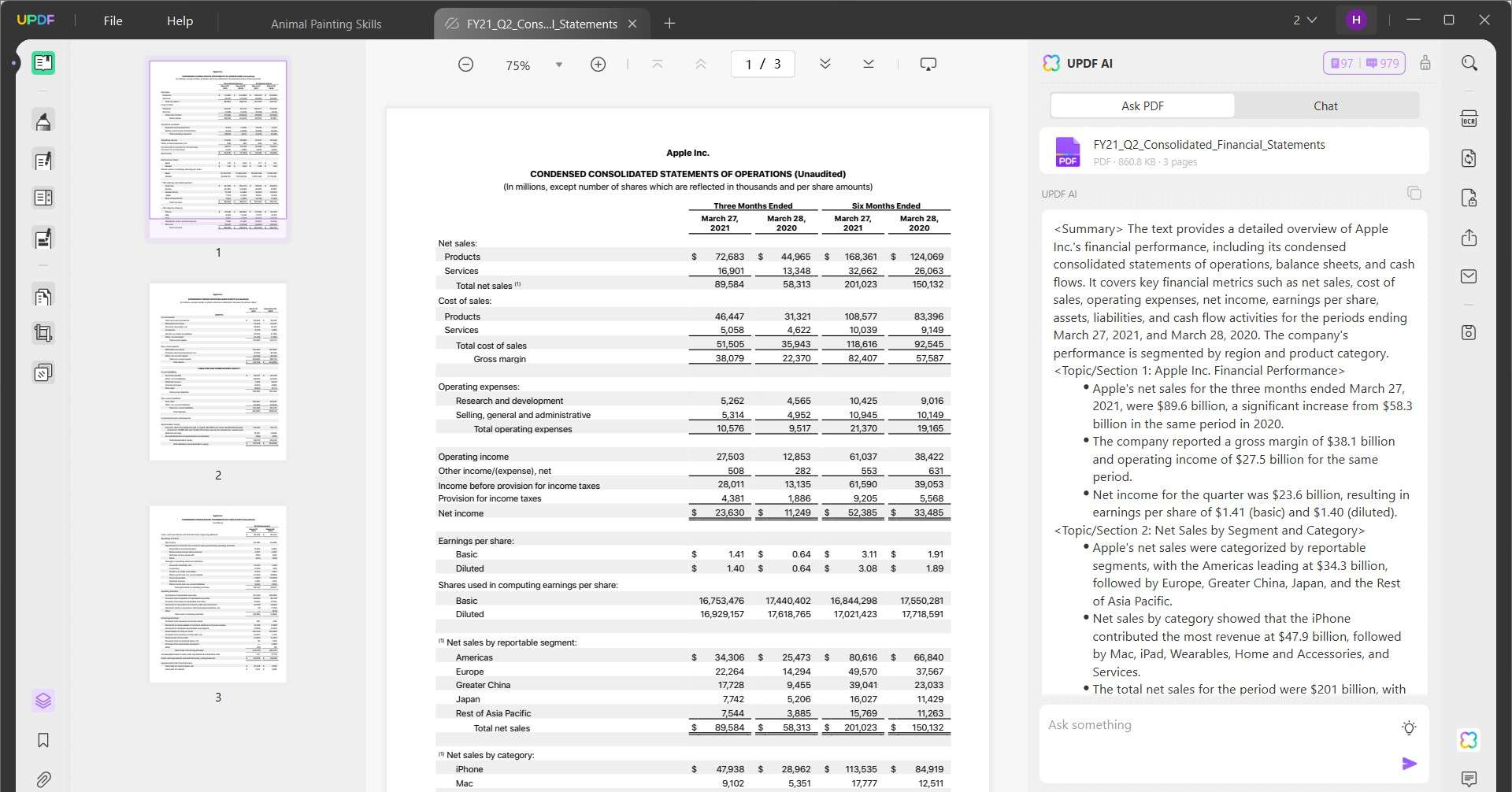
Task: Open the zoom level dropdown
Action: 559,65
